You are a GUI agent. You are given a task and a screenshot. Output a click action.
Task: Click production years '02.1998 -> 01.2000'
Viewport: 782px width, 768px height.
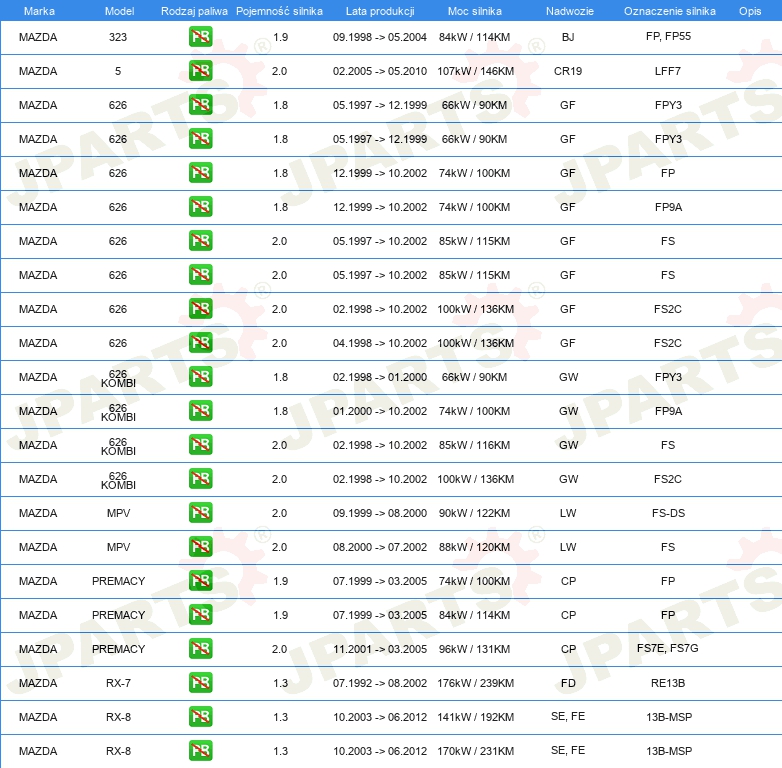(x=380, y=377)
